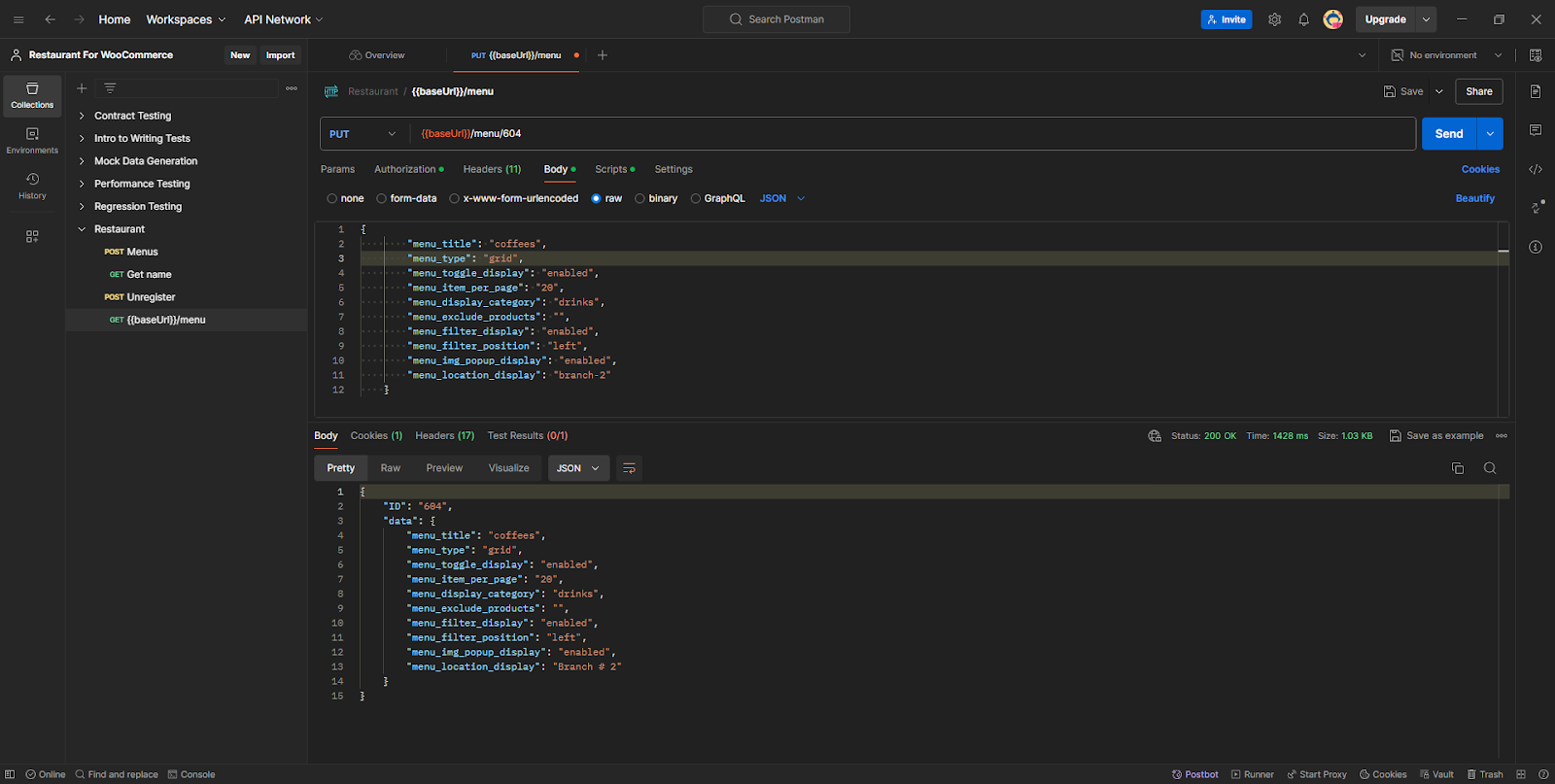The height and width of the screenshot is (784, 1555).
Task: Click the Send button
Action: click(x=1449, y=134)
